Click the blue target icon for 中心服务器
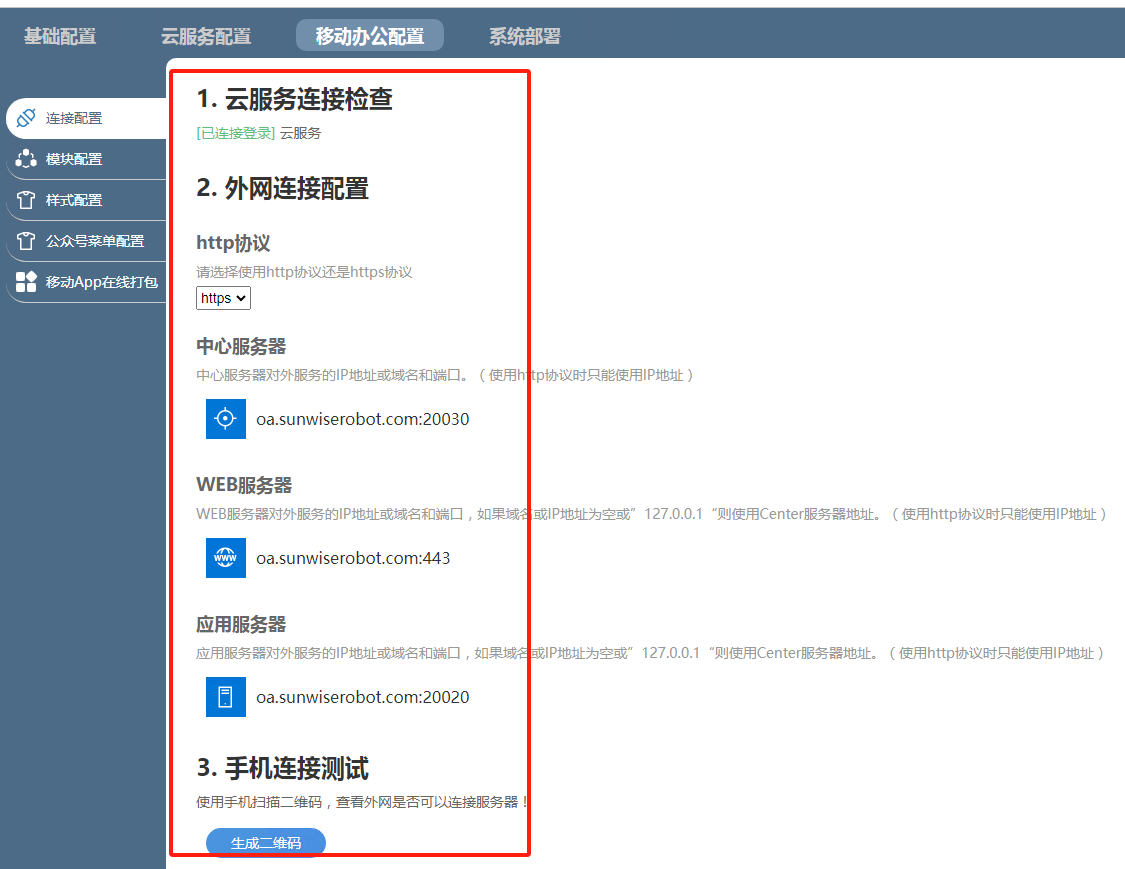 225,418
